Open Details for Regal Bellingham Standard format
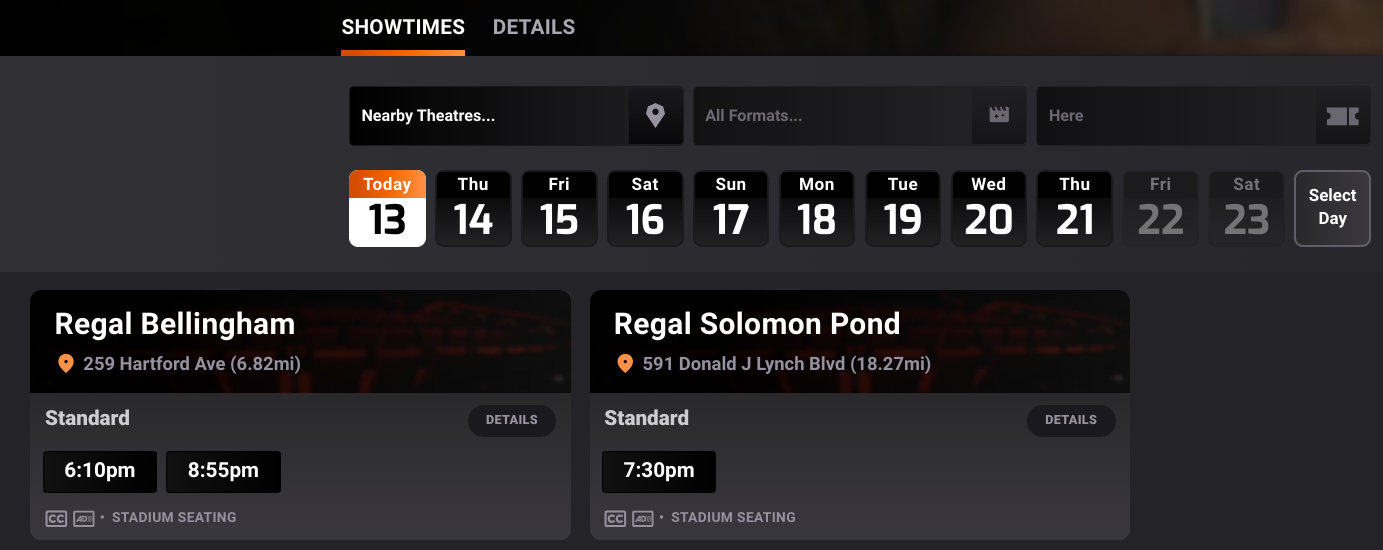 512,420
